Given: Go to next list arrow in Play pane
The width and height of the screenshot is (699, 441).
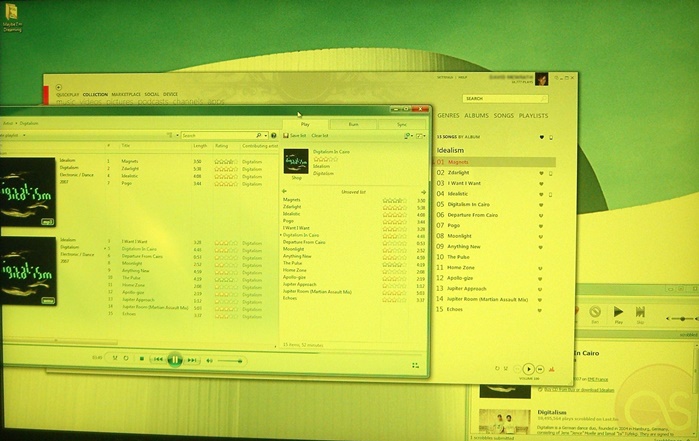Looking at the screenshot, I should (423, 192).
